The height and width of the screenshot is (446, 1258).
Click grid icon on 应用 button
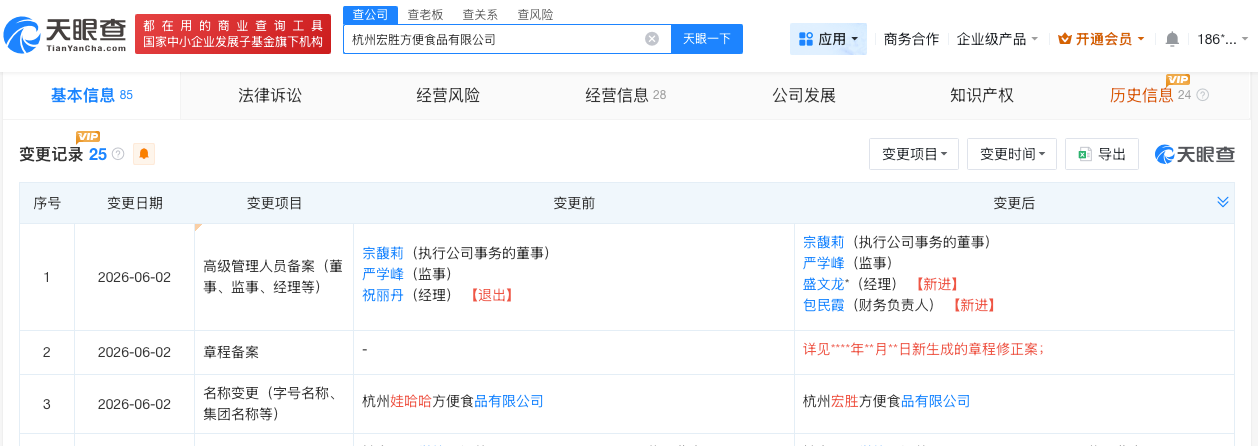click(x=806, y=39)
